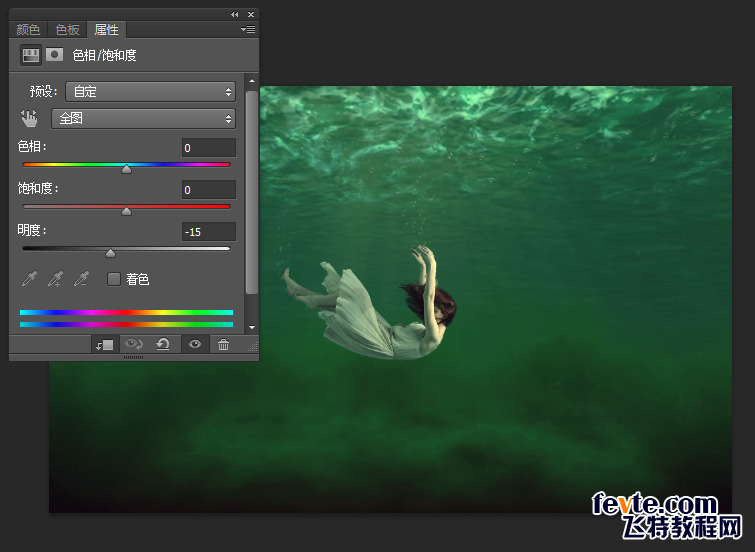Click the 色相 value field
Viewport: 755px width, 552px height.
(x=208, y=148)
